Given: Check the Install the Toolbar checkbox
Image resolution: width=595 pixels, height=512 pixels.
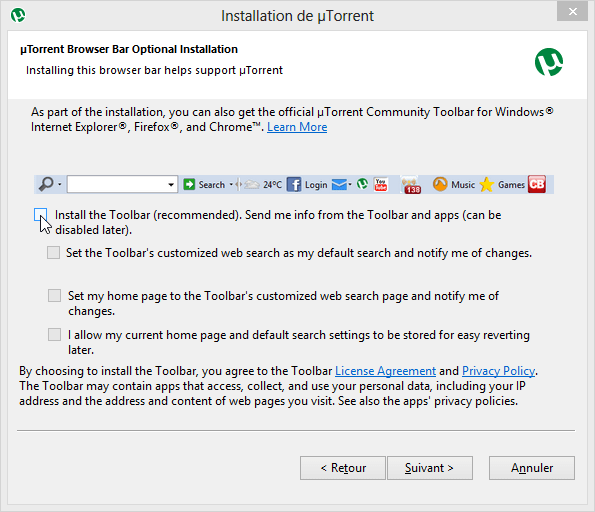Looking at the screenshot, I should 41,215.
